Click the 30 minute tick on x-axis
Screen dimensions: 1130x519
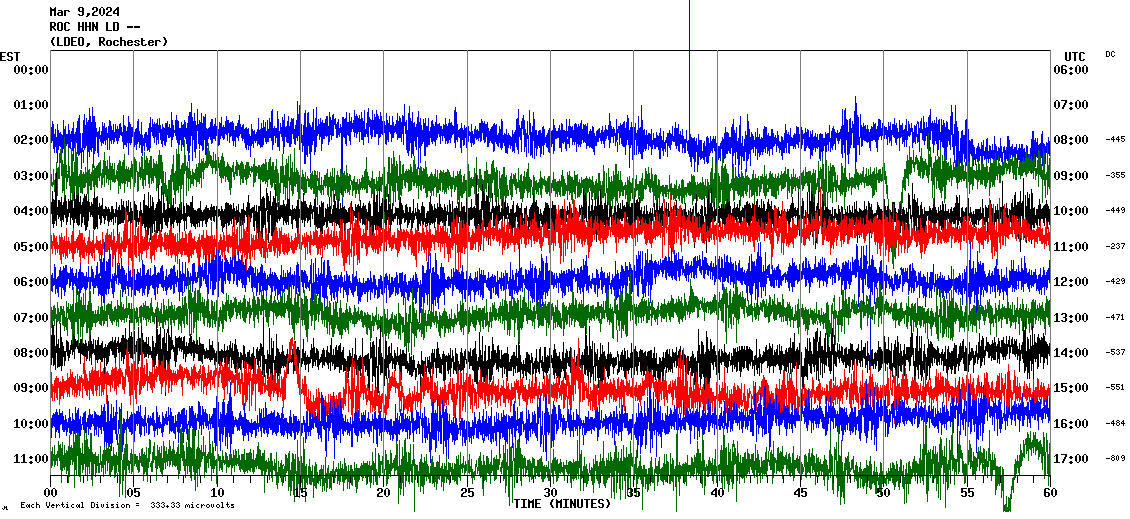pos(550,493)
